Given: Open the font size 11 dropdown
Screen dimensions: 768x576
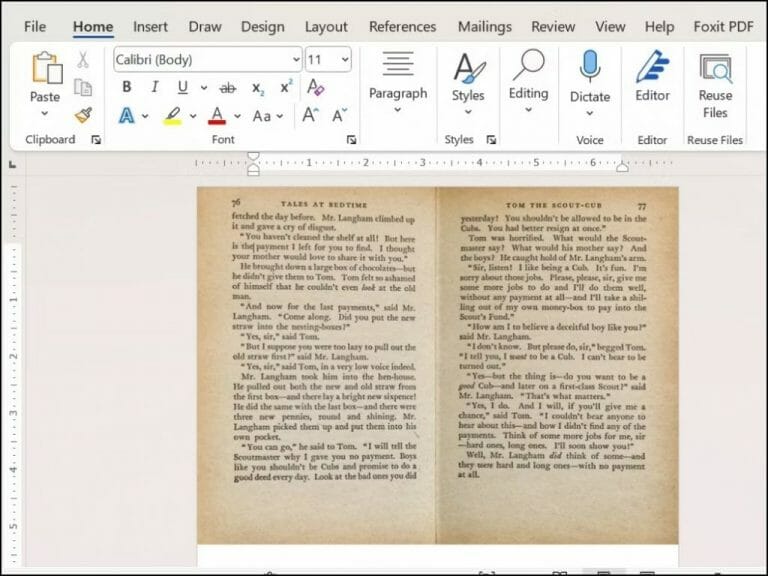Looking at the screenshot, I should tap(345, 60).
